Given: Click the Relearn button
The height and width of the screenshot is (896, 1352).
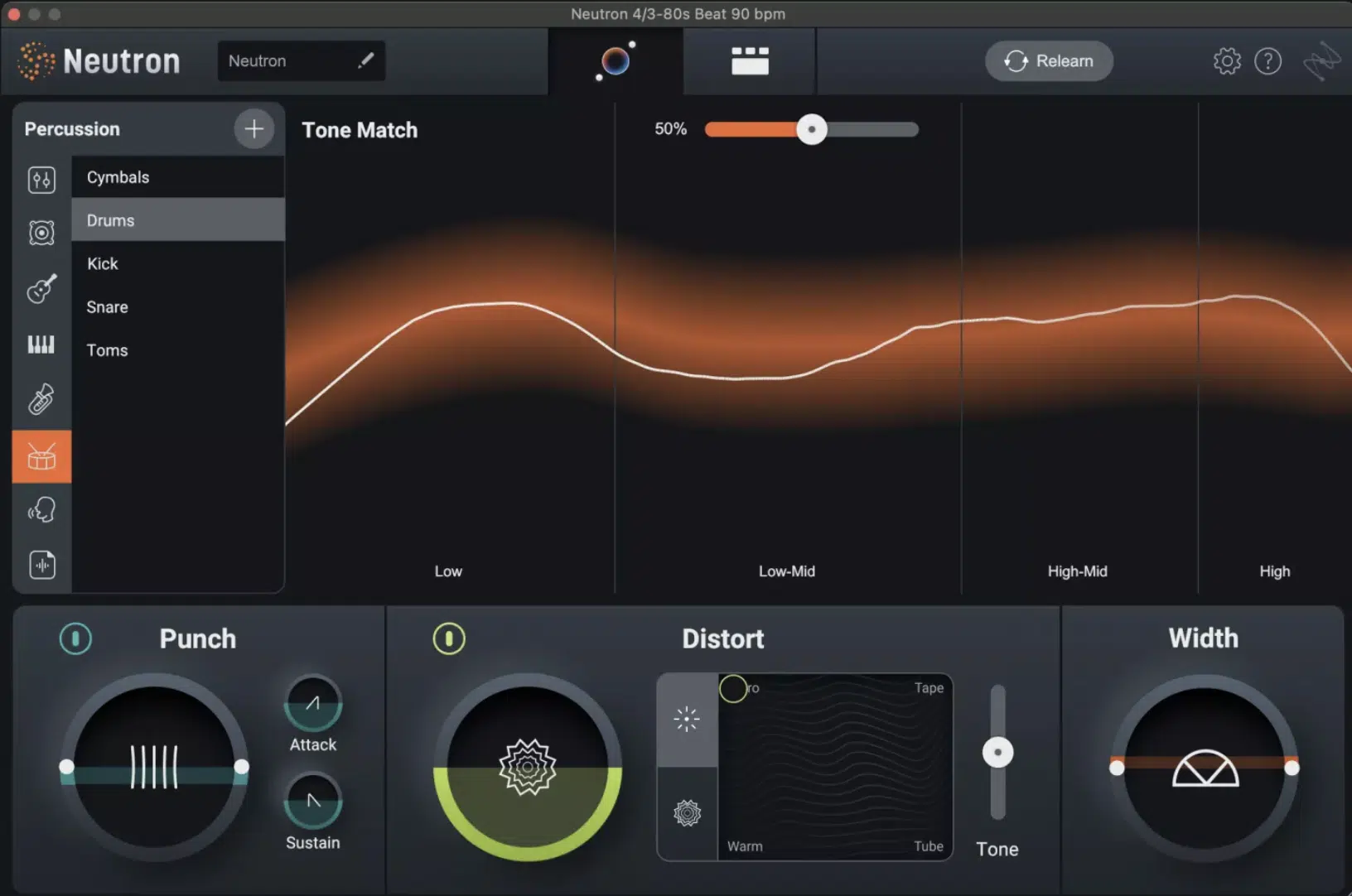Looking at the screenshot, I should tap(1049, 60).
